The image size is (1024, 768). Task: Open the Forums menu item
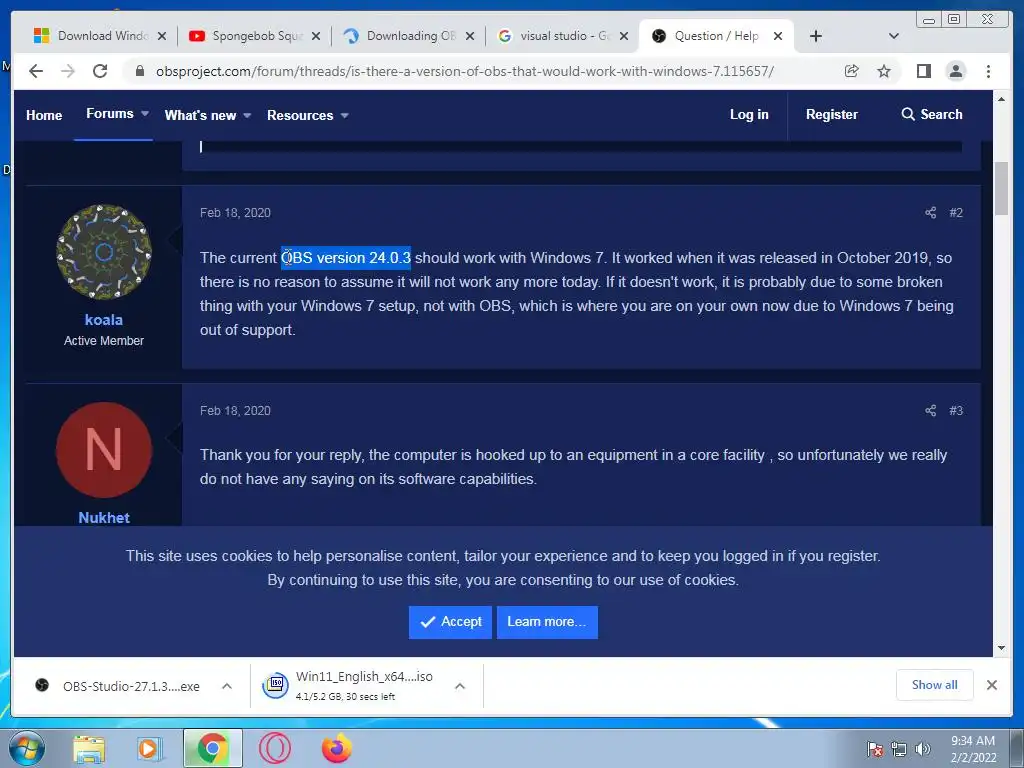pos(110,114)
